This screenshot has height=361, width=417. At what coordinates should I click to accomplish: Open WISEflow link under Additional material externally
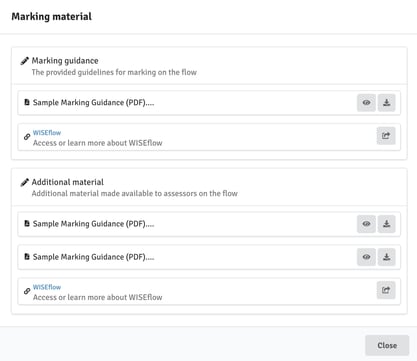coord(386,290)
